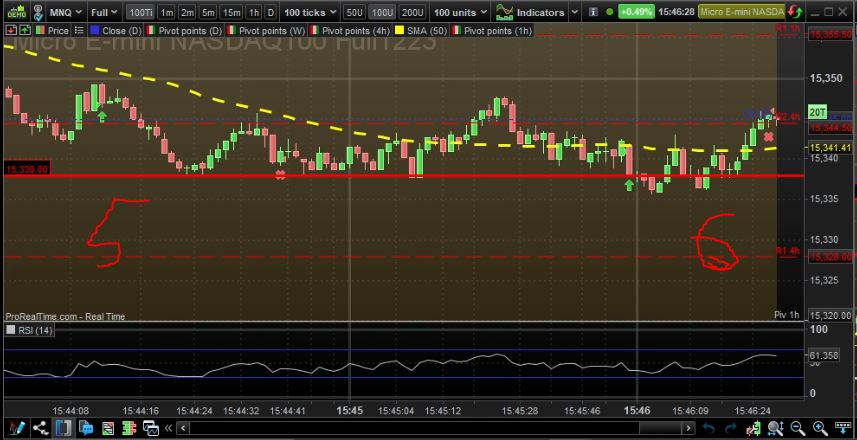Select the drawing pencil tool icon
This screenshot has height=440, width=857.
16,427
